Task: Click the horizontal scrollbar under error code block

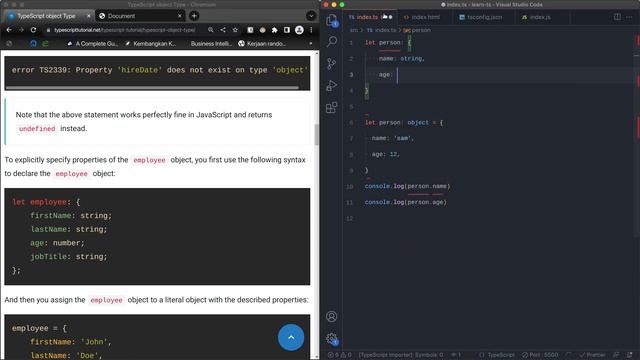Action: click(x=152, y=87)
